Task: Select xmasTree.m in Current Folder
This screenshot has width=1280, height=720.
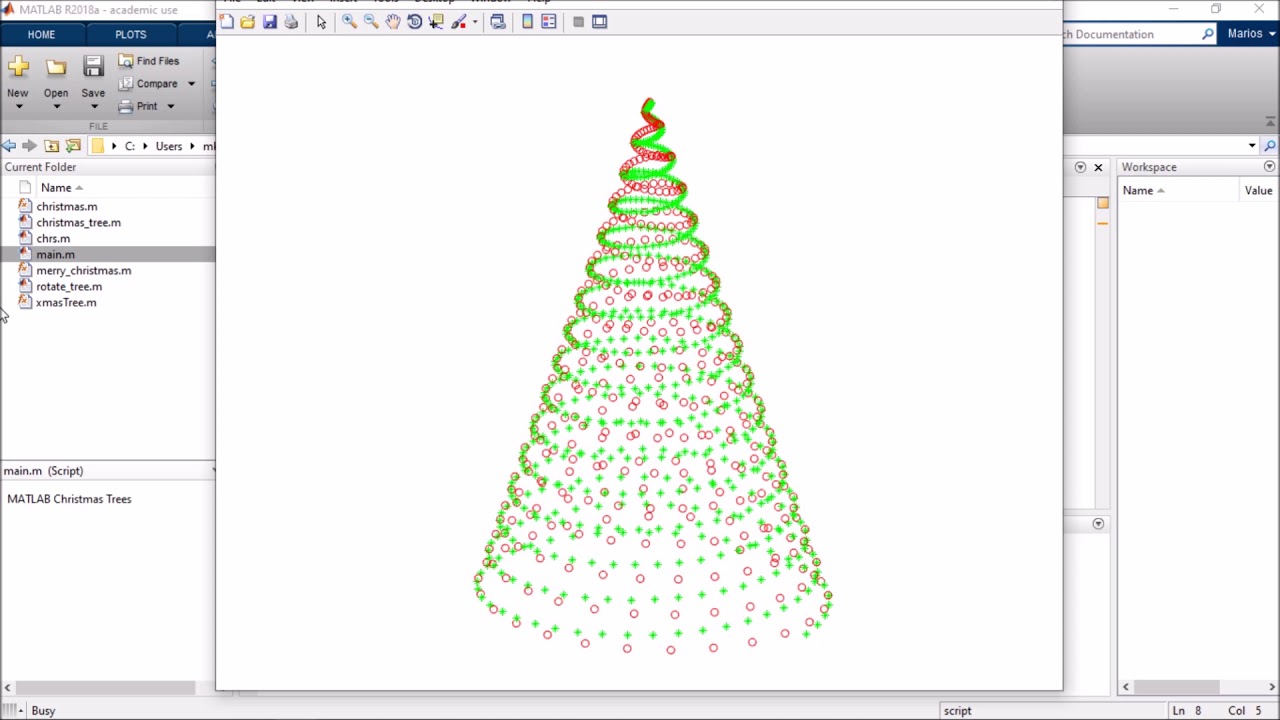Action: [x=66, y=303]
